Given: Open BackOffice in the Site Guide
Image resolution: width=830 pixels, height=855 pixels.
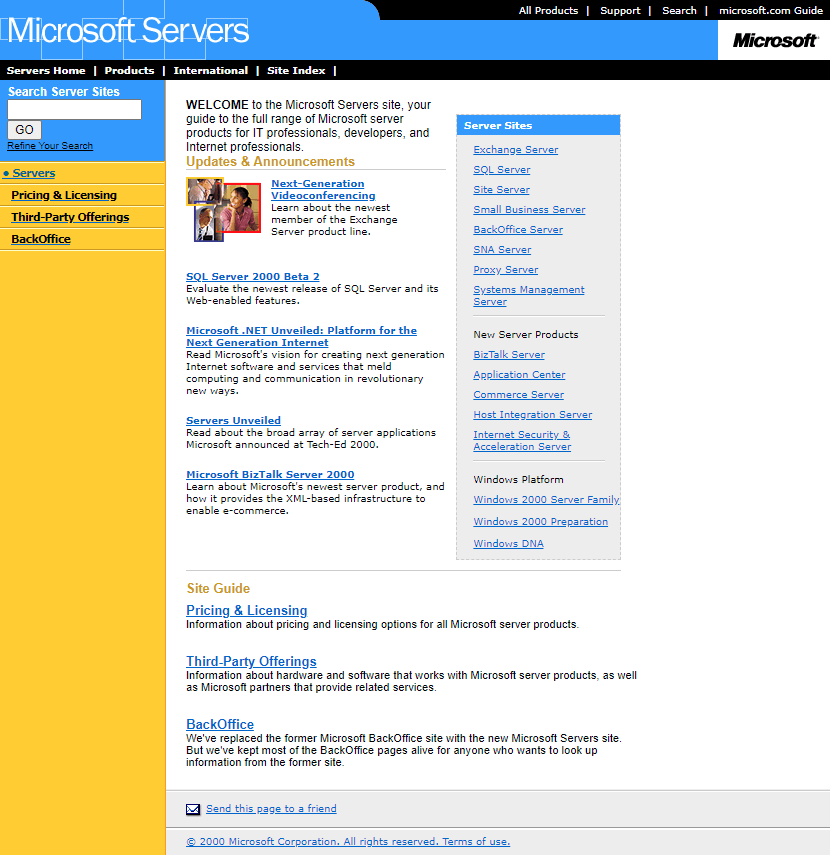Looking at the screenshot, I should (220, 724).
